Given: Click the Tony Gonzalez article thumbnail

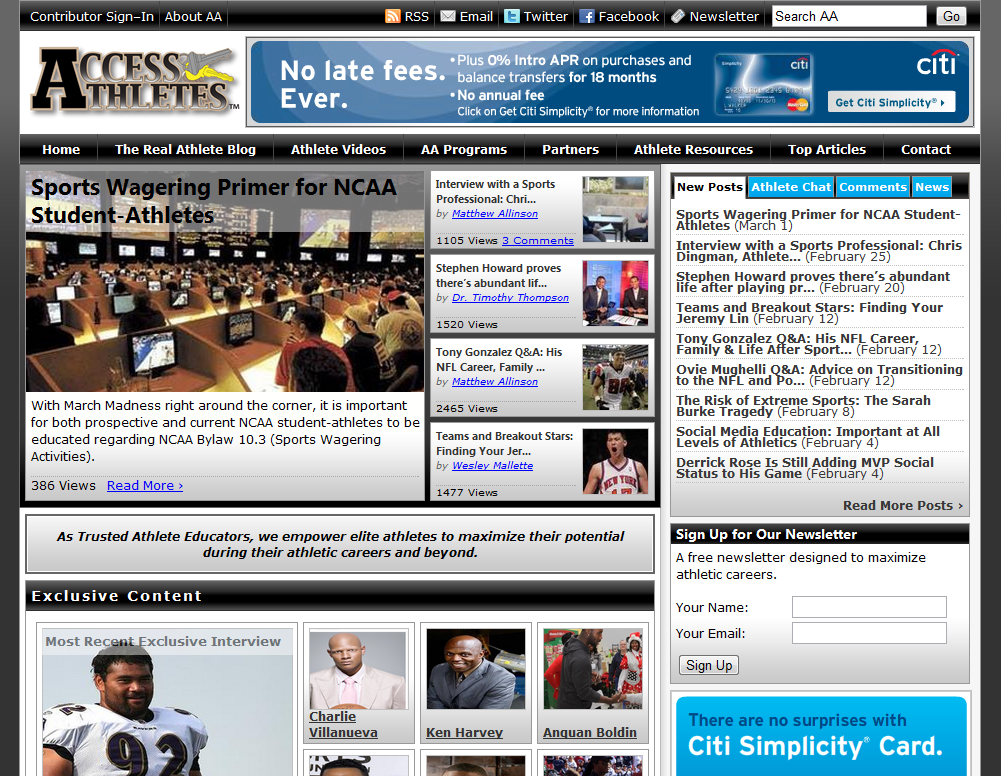Looking at the screenshot, I should click(615, 377).
